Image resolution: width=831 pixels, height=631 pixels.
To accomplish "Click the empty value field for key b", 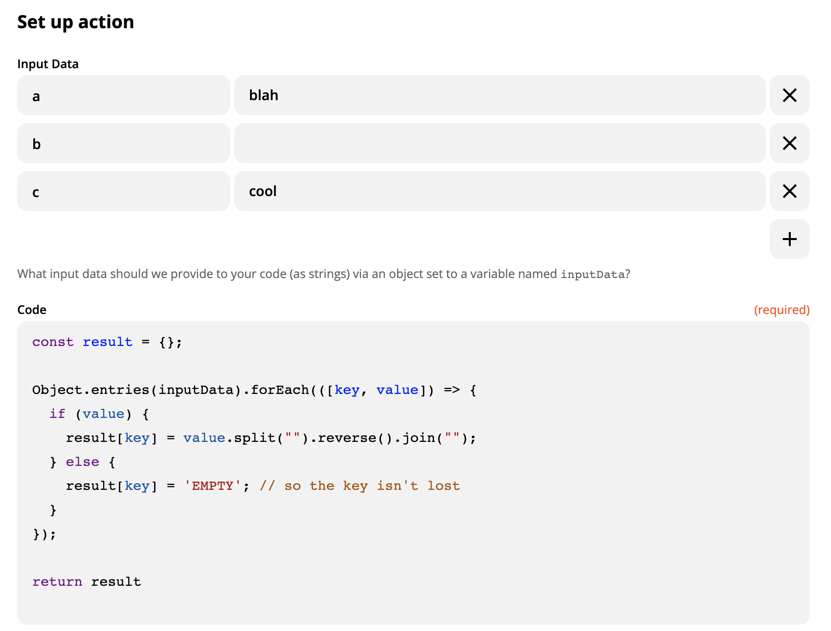I will coord(499,144).
